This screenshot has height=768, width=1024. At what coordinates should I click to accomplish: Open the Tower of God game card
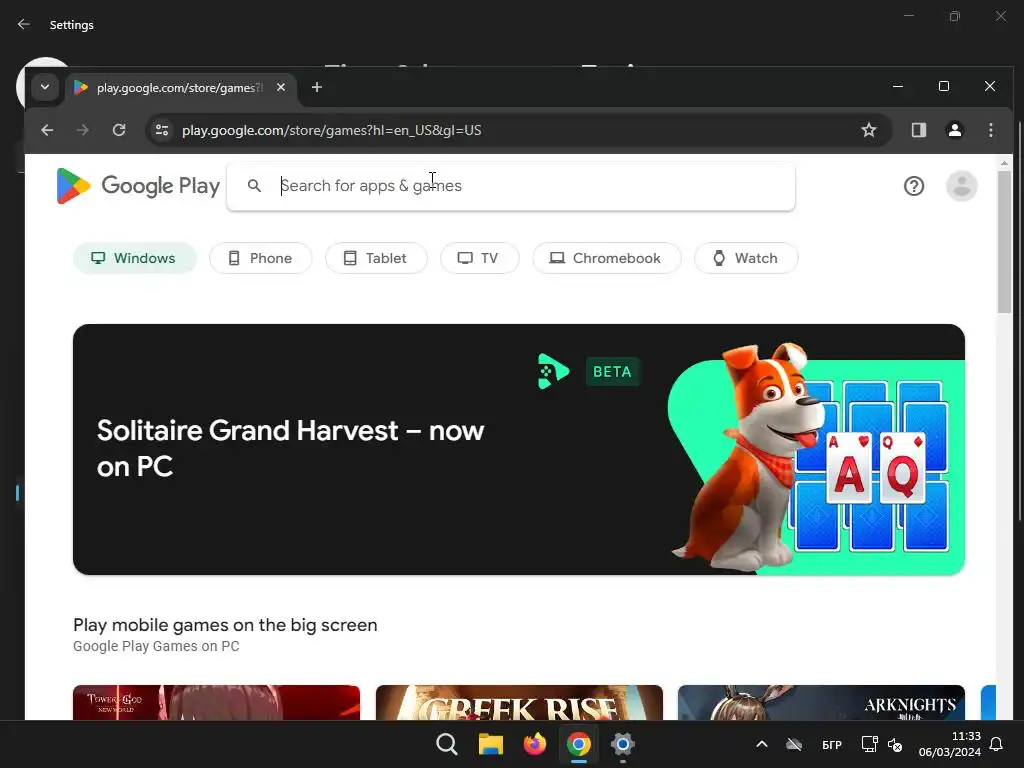pos(216,703)
